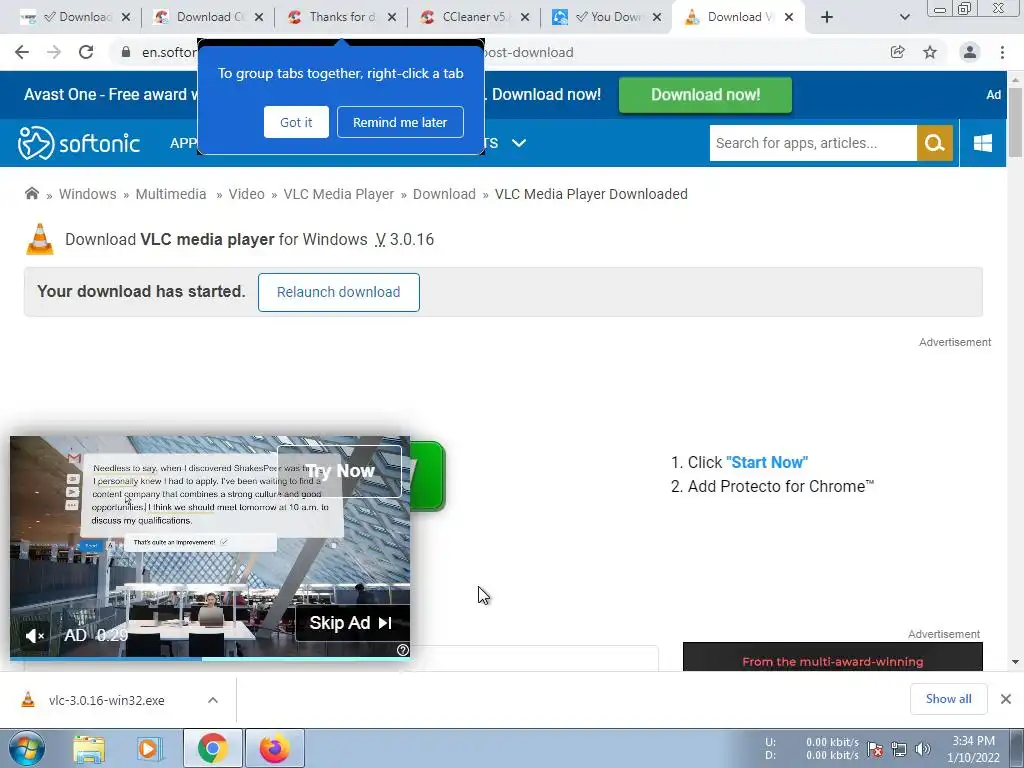Open Chrome three-dot menu
The width and height of the screenshot is (1024, 768).
1002,52
